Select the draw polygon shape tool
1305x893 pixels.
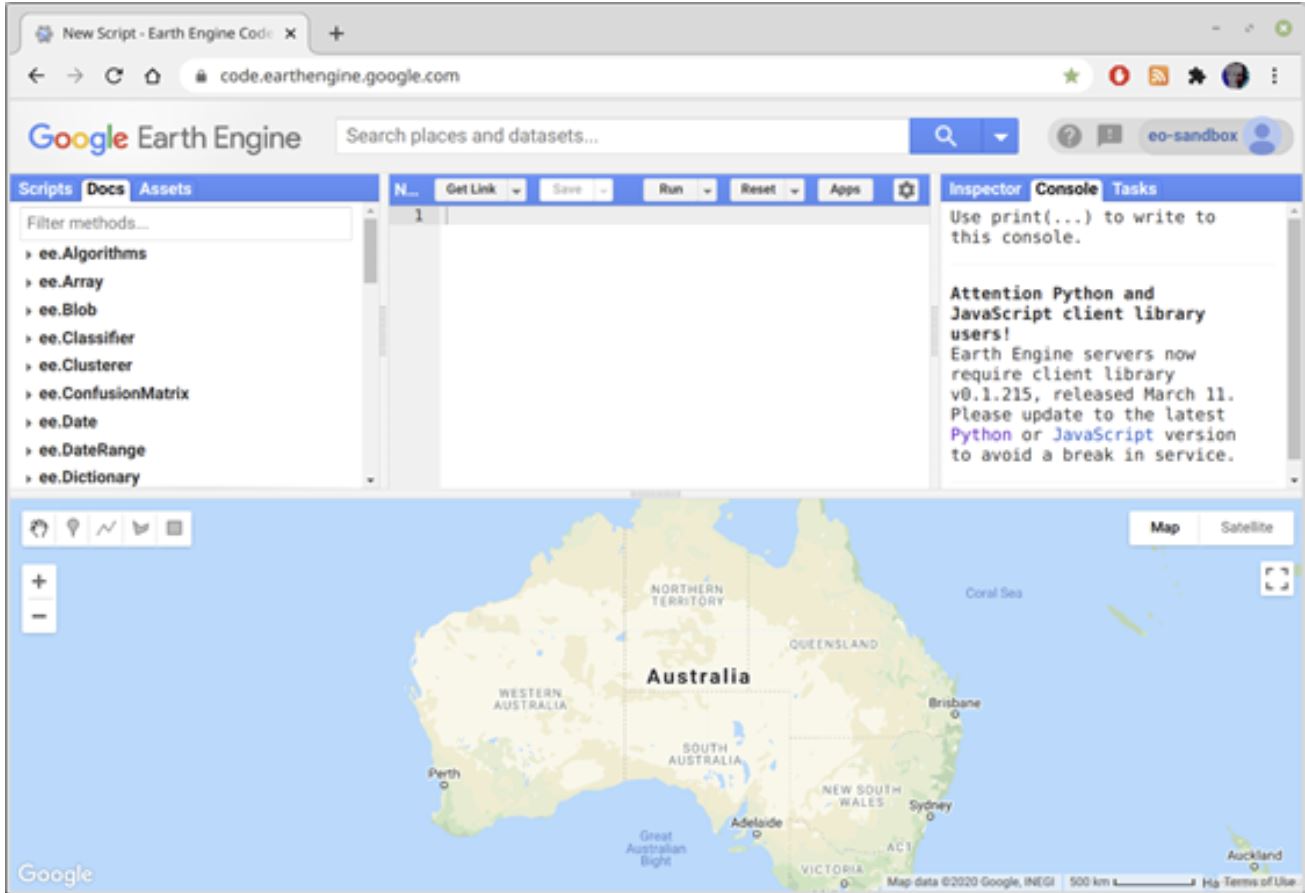tap(140, 526)
